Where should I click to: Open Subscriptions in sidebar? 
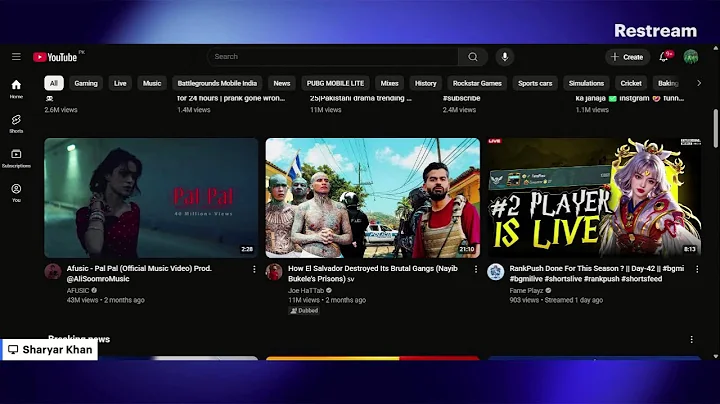[x=16, y=158]
